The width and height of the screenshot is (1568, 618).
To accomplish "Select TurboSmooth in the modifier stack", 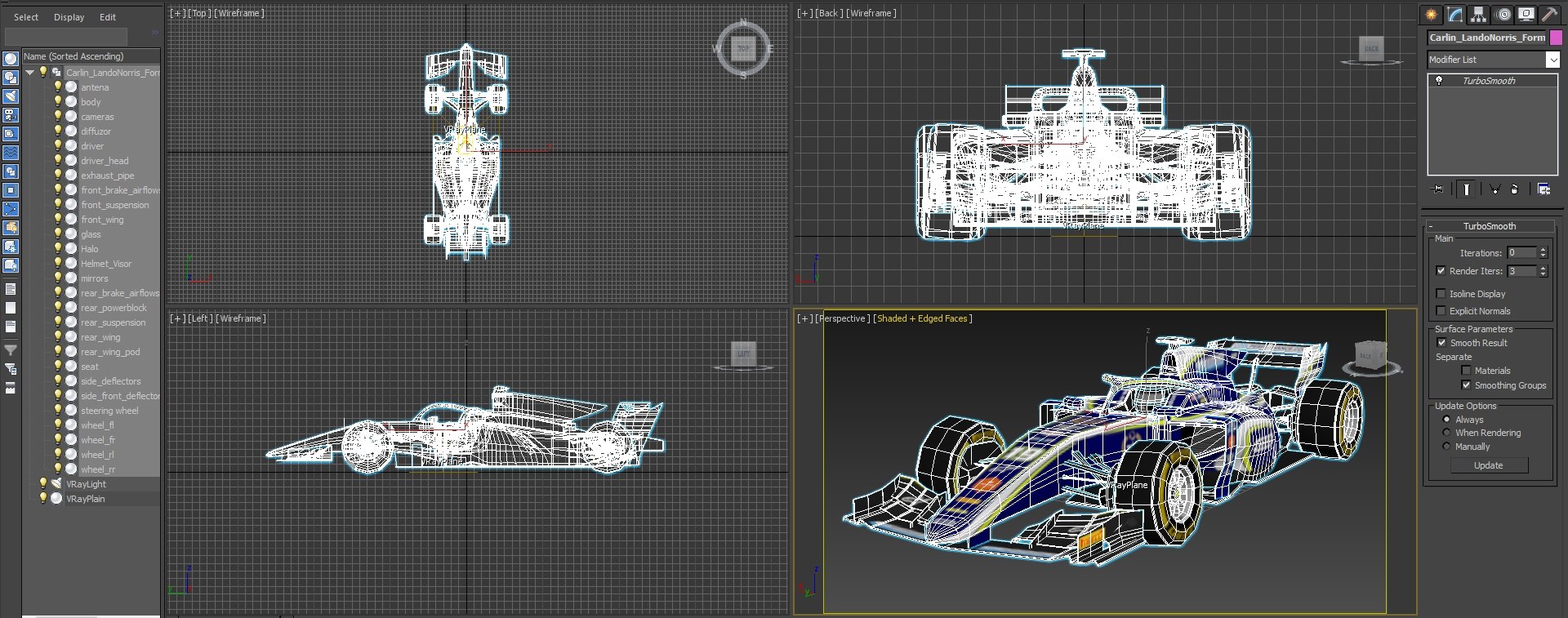I will click(1489, 81).
